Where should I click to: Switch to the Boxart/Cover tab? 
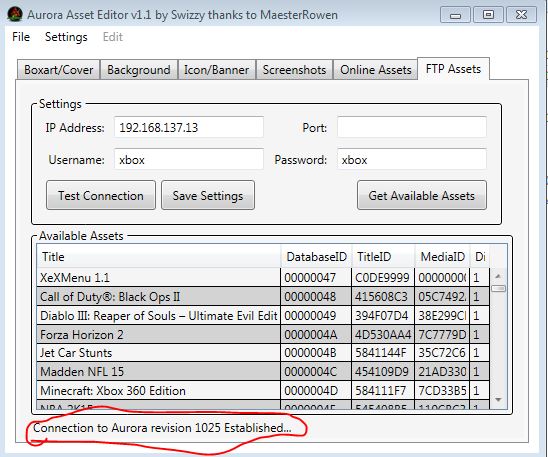point(59,70)
